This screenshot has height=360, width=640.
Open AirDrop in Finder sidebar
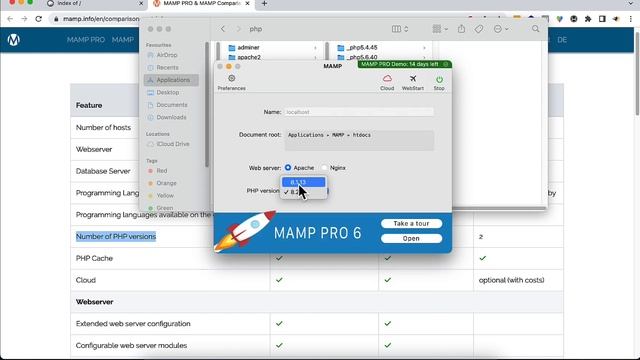coord(167,55)
